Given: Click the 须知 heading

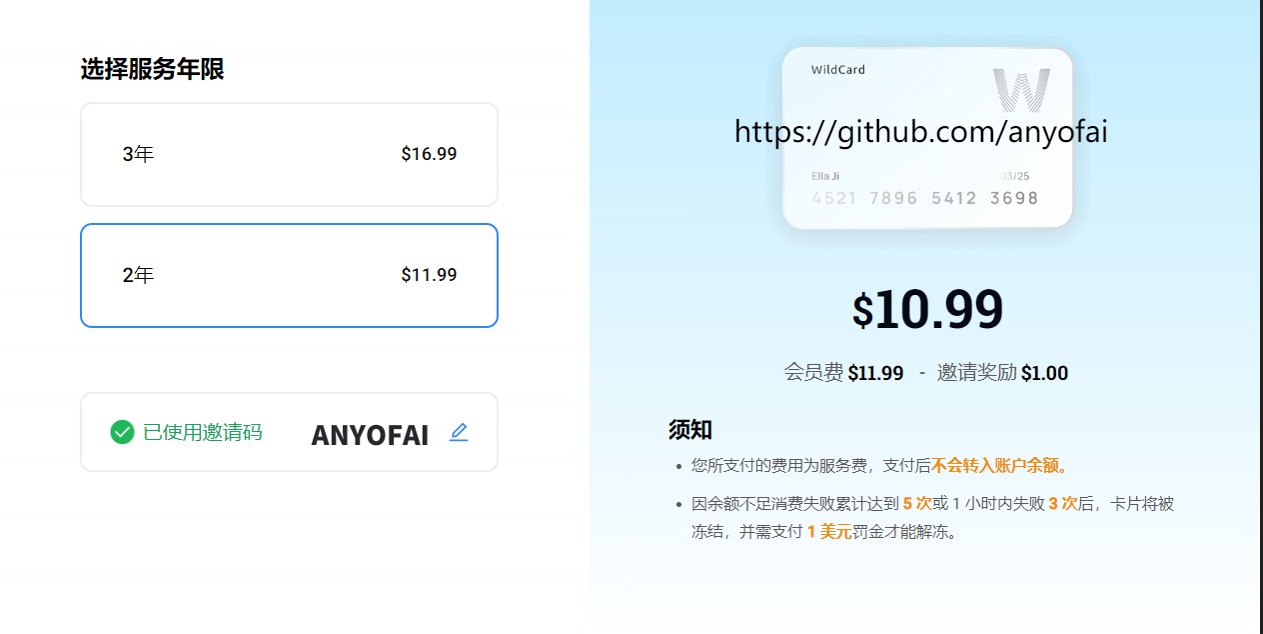Looking at the screenshot, I should 690,430.
